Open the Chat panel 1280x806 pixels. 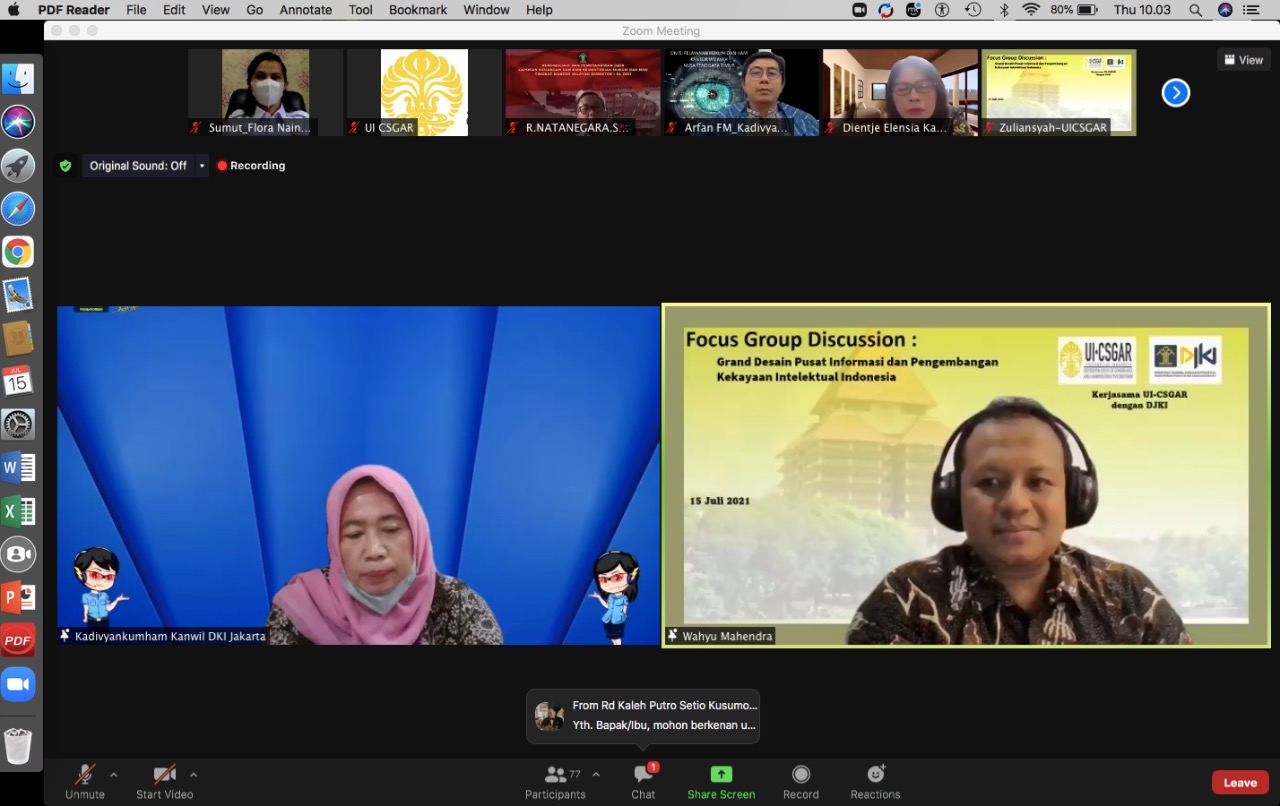(643, 775)
